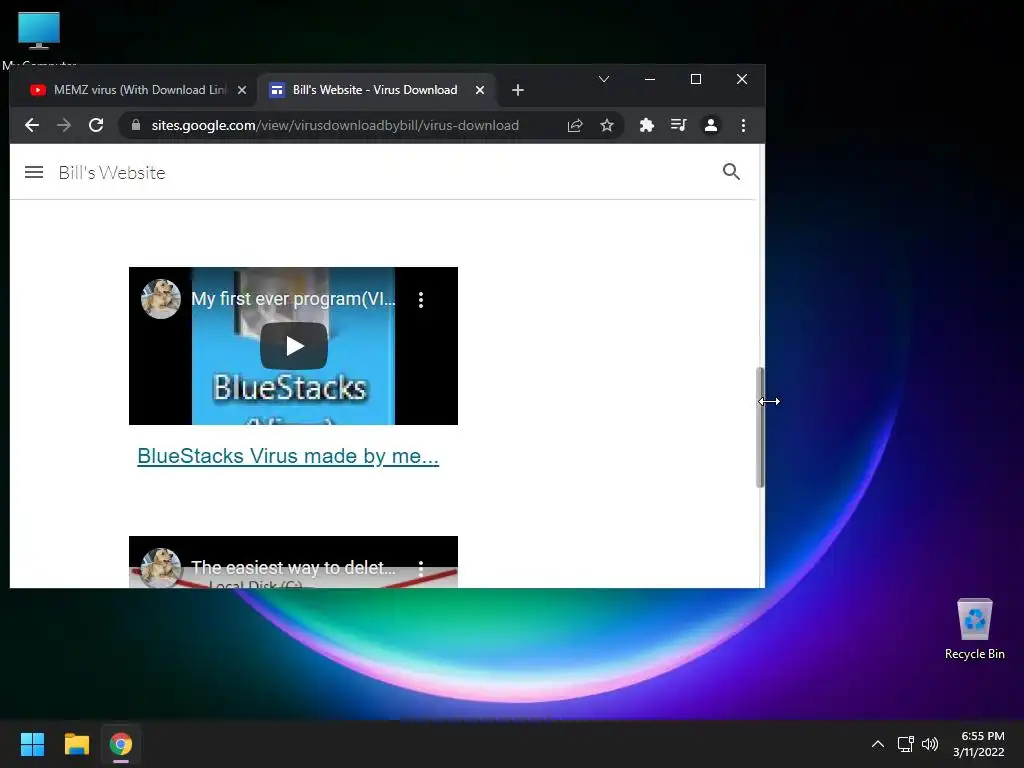
Task: Click the network tray icon
Action: [x=905, y=744]
